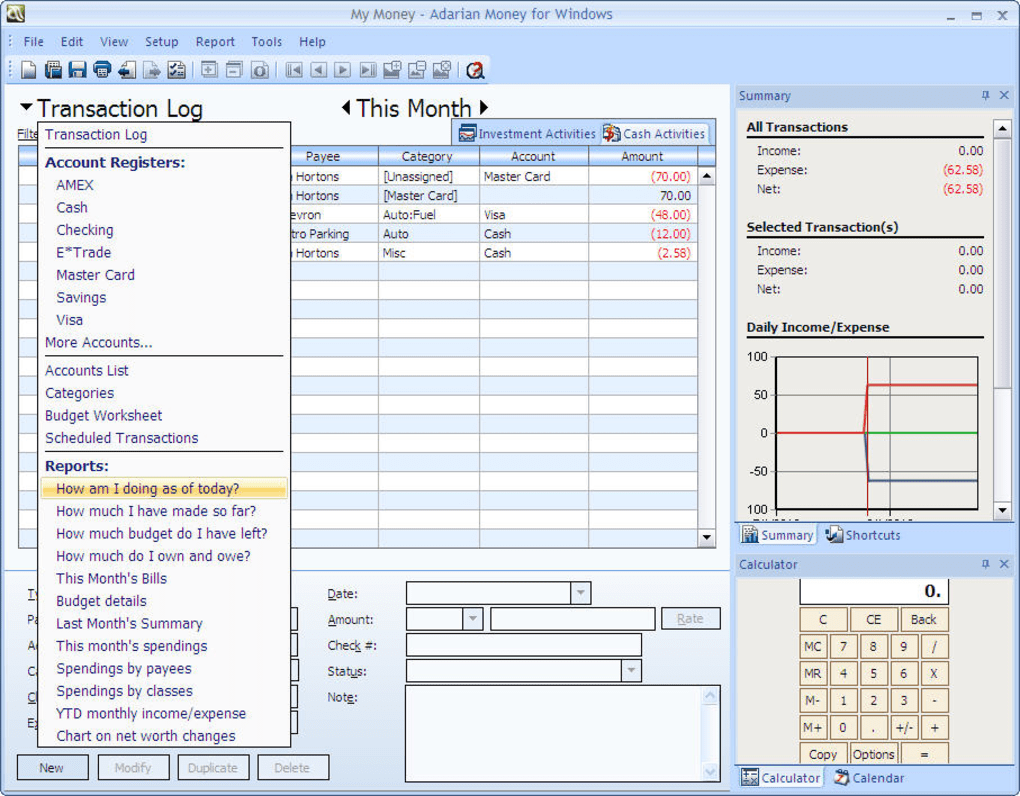Click the transaction table scroll-down arrow
Image resolution: width=1020 pixels, height=796 pixels.
coord(707,537)
